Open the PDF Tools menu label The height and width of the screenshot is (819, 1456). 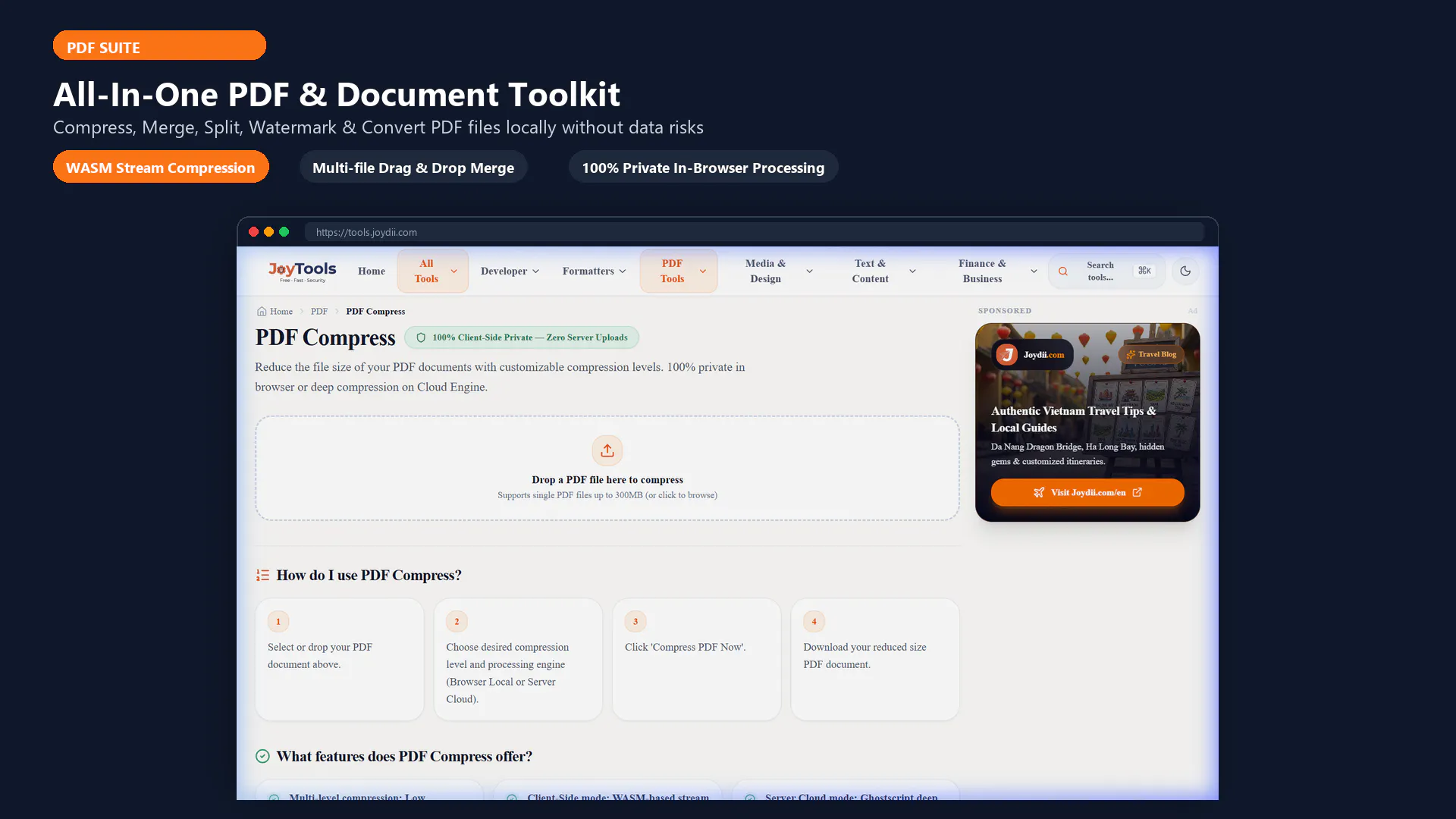pyautogui.click(x=672, y=271)
